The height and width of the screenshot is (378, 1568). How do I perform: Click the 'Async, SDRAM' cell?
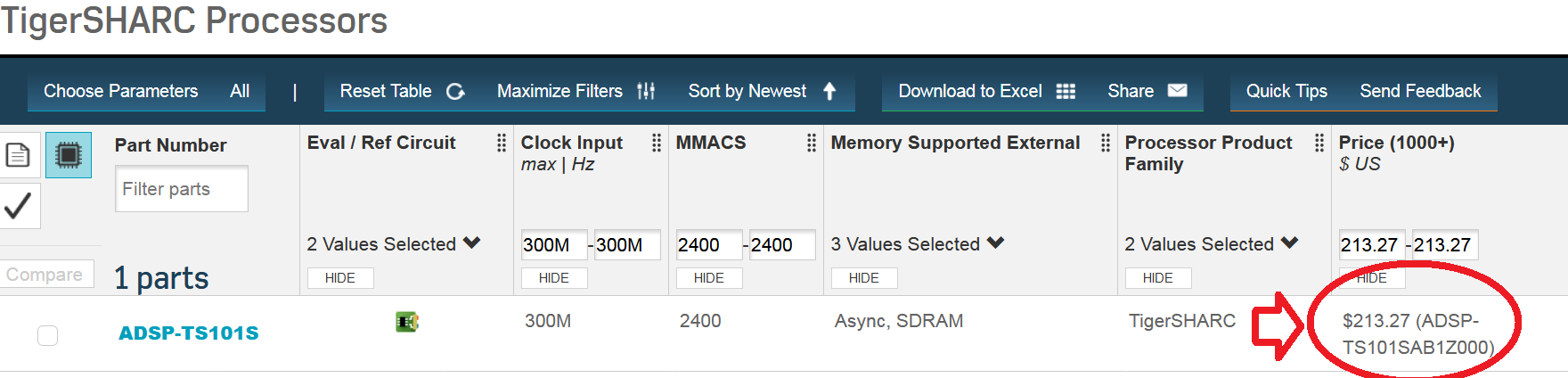click(x=899, y=321)
